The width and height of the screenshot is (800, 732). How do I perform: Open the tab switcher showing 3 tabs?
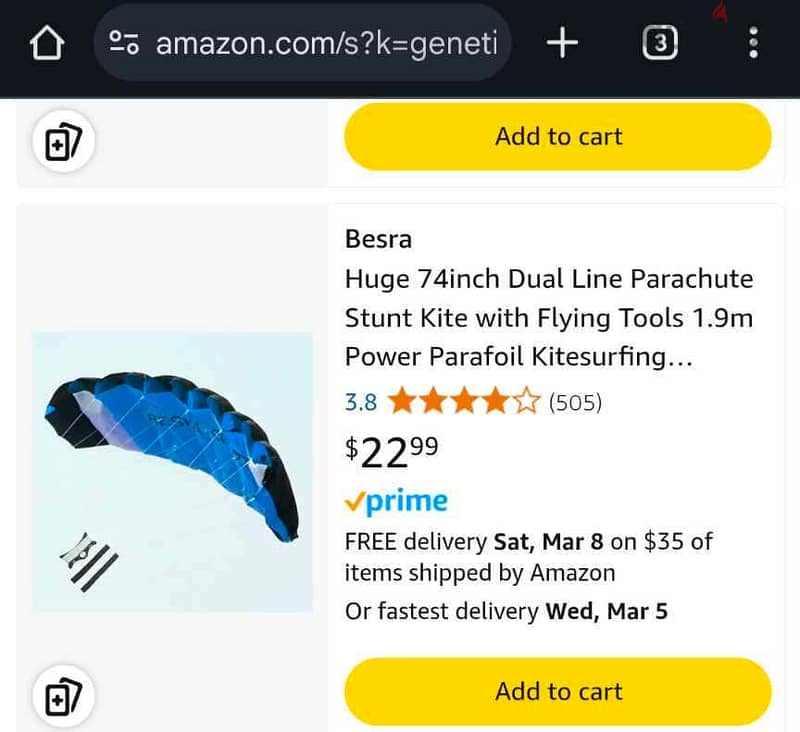(660, 43)
